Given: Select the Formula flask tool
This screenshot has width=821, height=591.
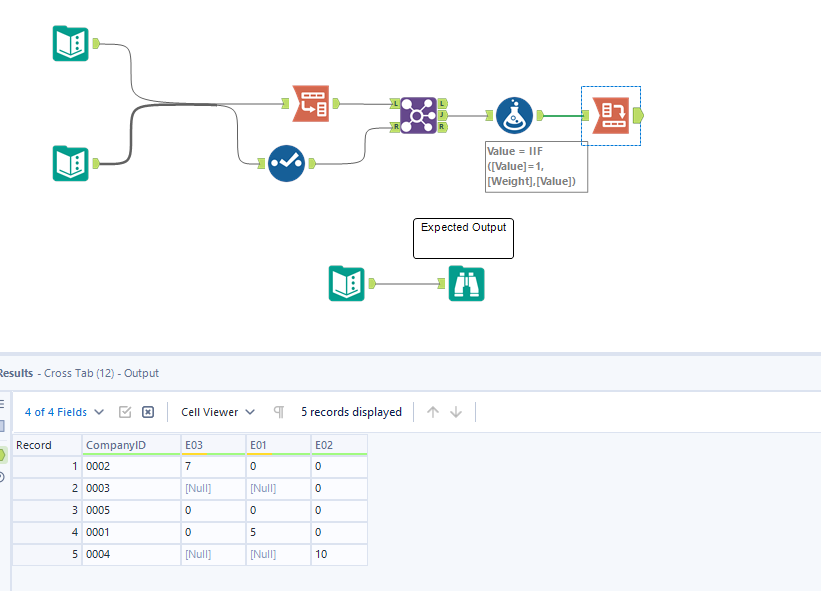Looking at the screenshot, I should point(514,116).
